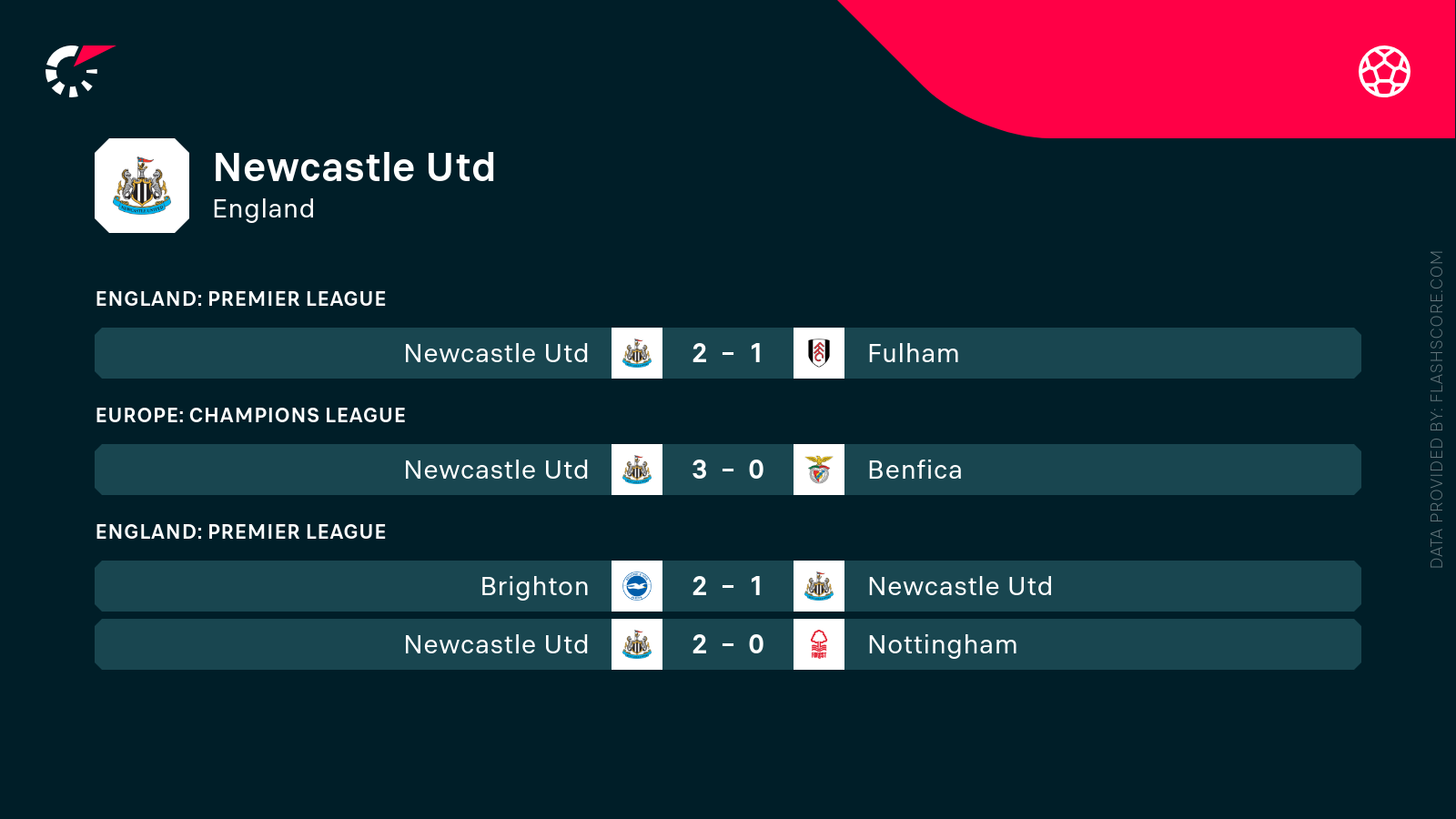The height and width of the screenshot is (819, 1456).
Task: Click the first England: Premier League heading
Action: [241, 299]
